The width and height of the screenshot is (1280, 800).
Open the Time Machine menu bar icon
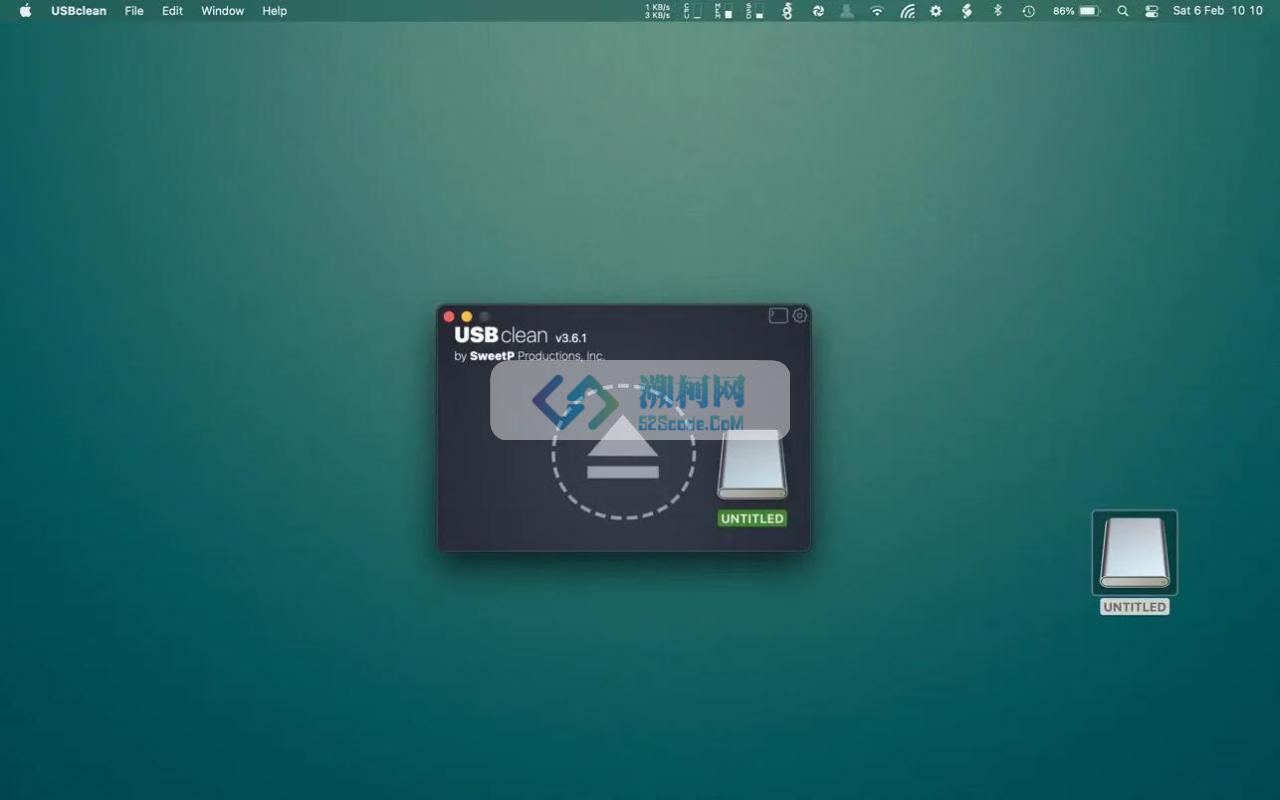(1028, 11)
